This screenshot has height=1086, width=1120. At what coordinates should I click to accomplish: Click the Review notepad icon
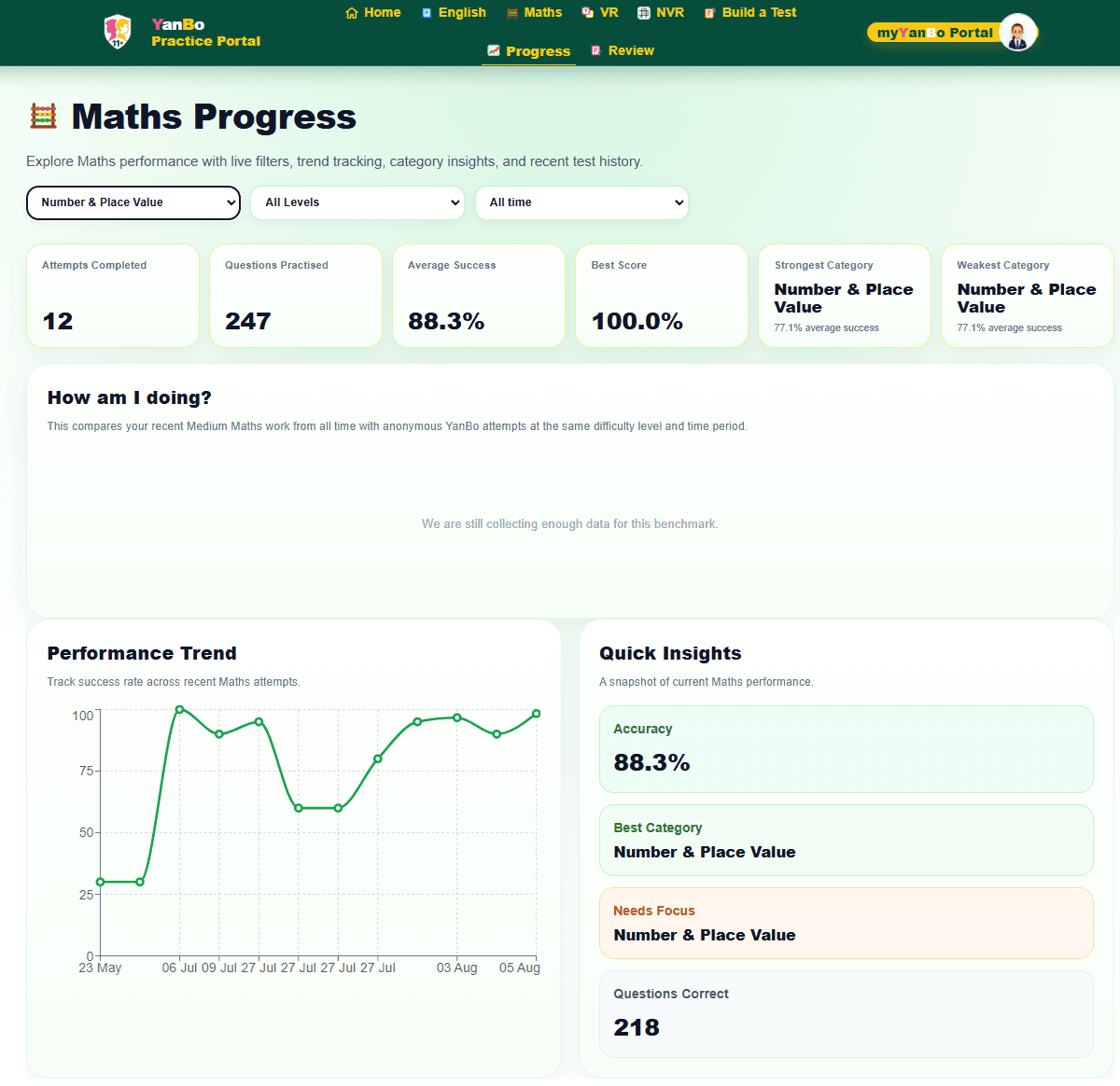click(x=595, y=50)
